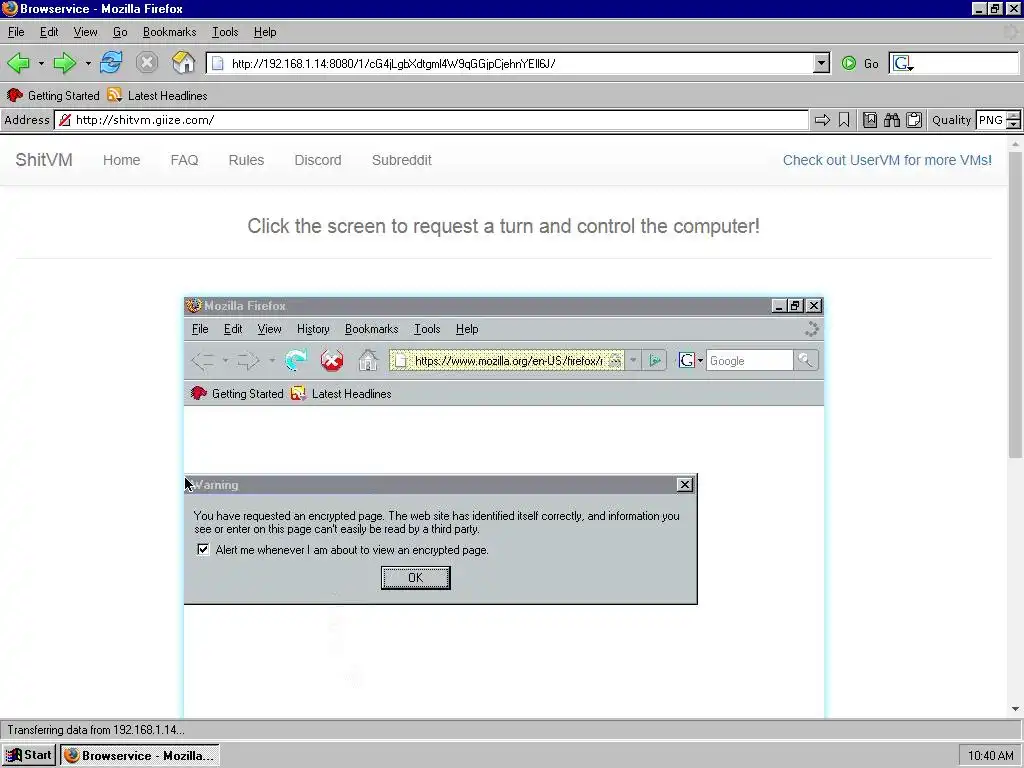Click the inner Firefox Back arrow
Viewport: 1024px width, 768px height.
pyautogui.click(x=203, y=360)
